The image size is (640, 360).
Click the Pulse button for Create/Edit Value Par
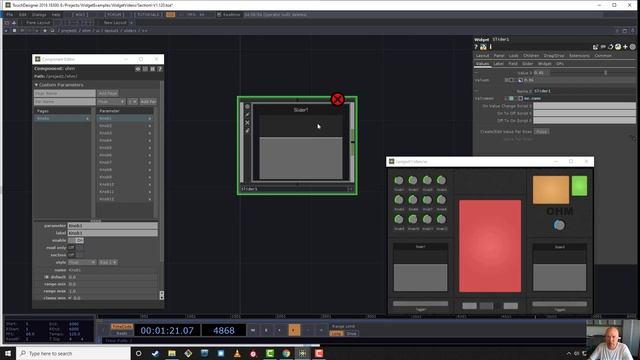click(x=541, y=132)
